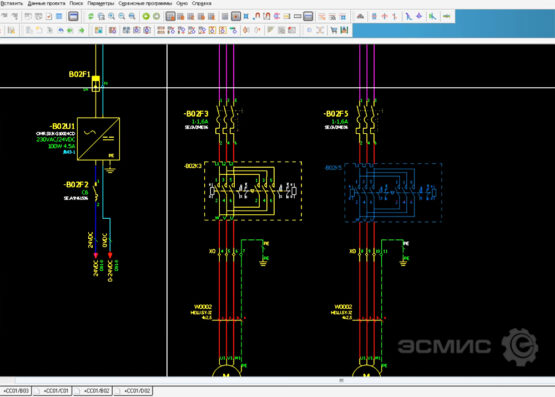Select the blue highlighted B02K5 contactor box
This screenshot has width=555, height=397.
(x=393, y=192)
